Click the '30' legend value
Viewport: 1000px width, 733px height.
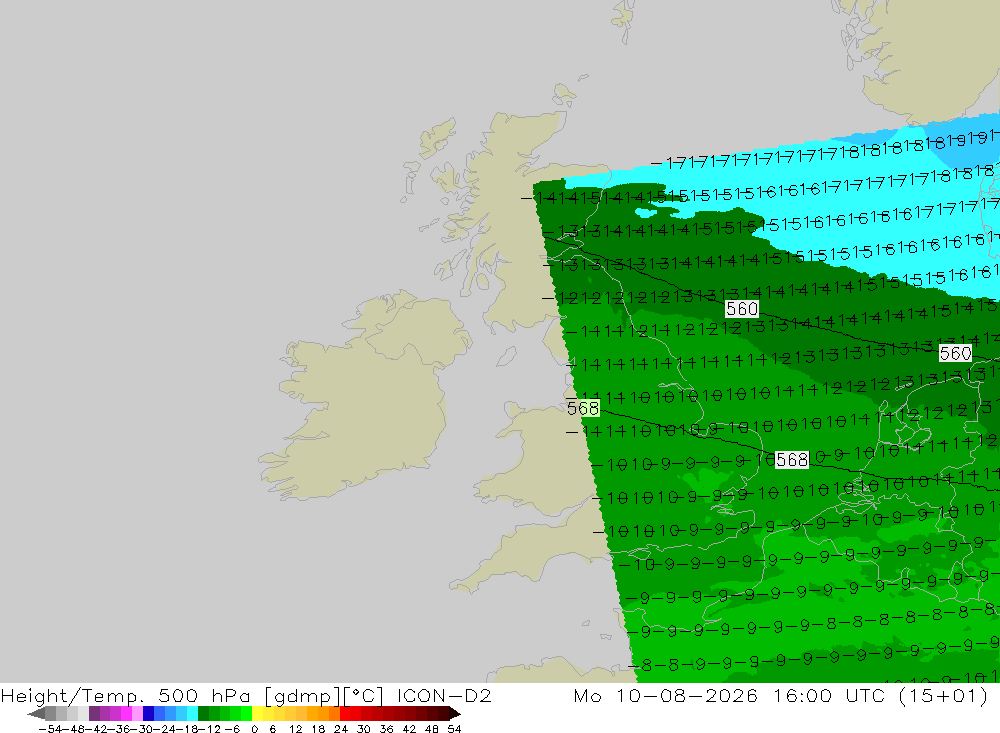364,729
